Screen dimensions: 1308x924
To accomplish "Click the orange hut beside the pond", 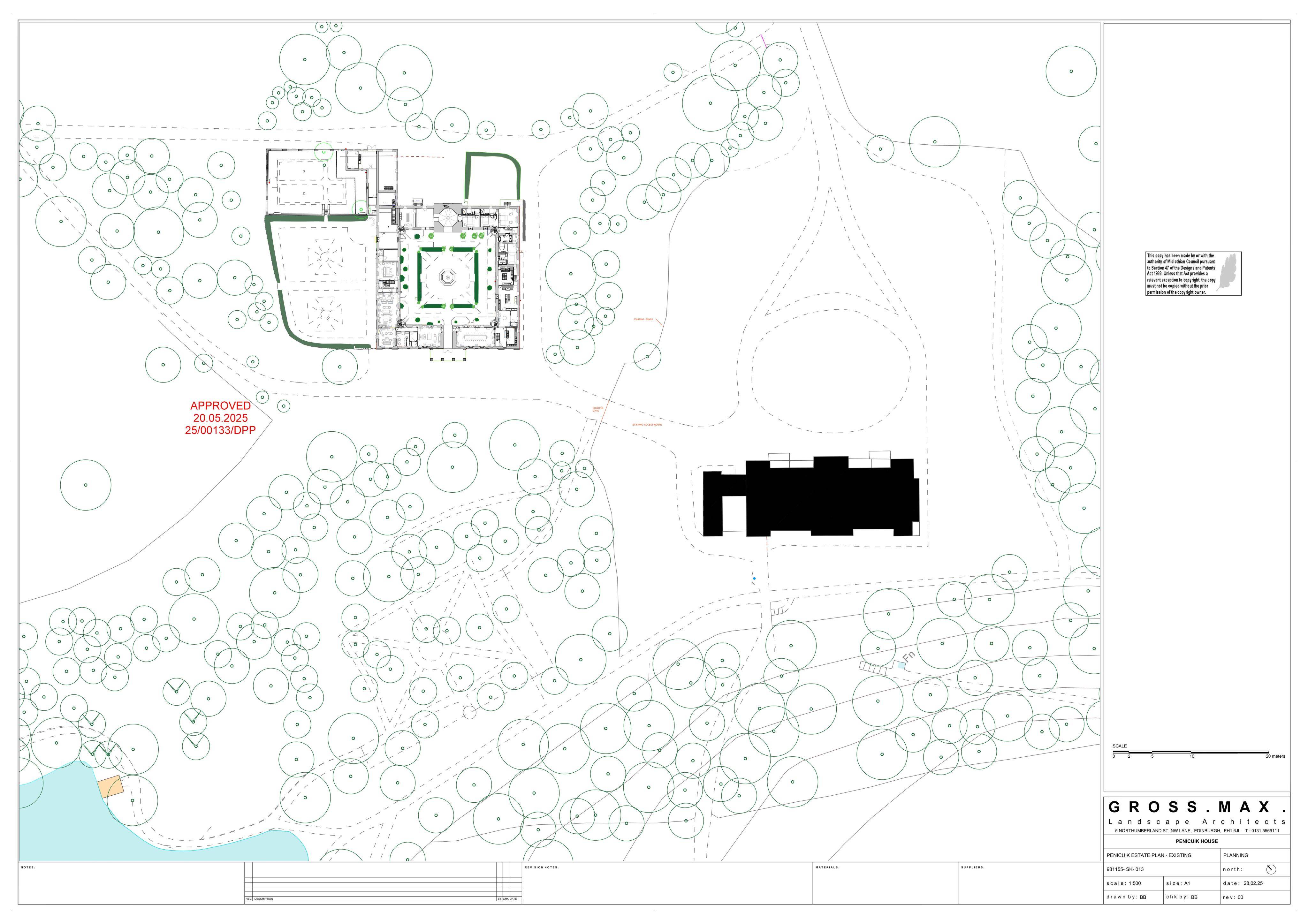I will pyautogui.click(x=110, y=786).
